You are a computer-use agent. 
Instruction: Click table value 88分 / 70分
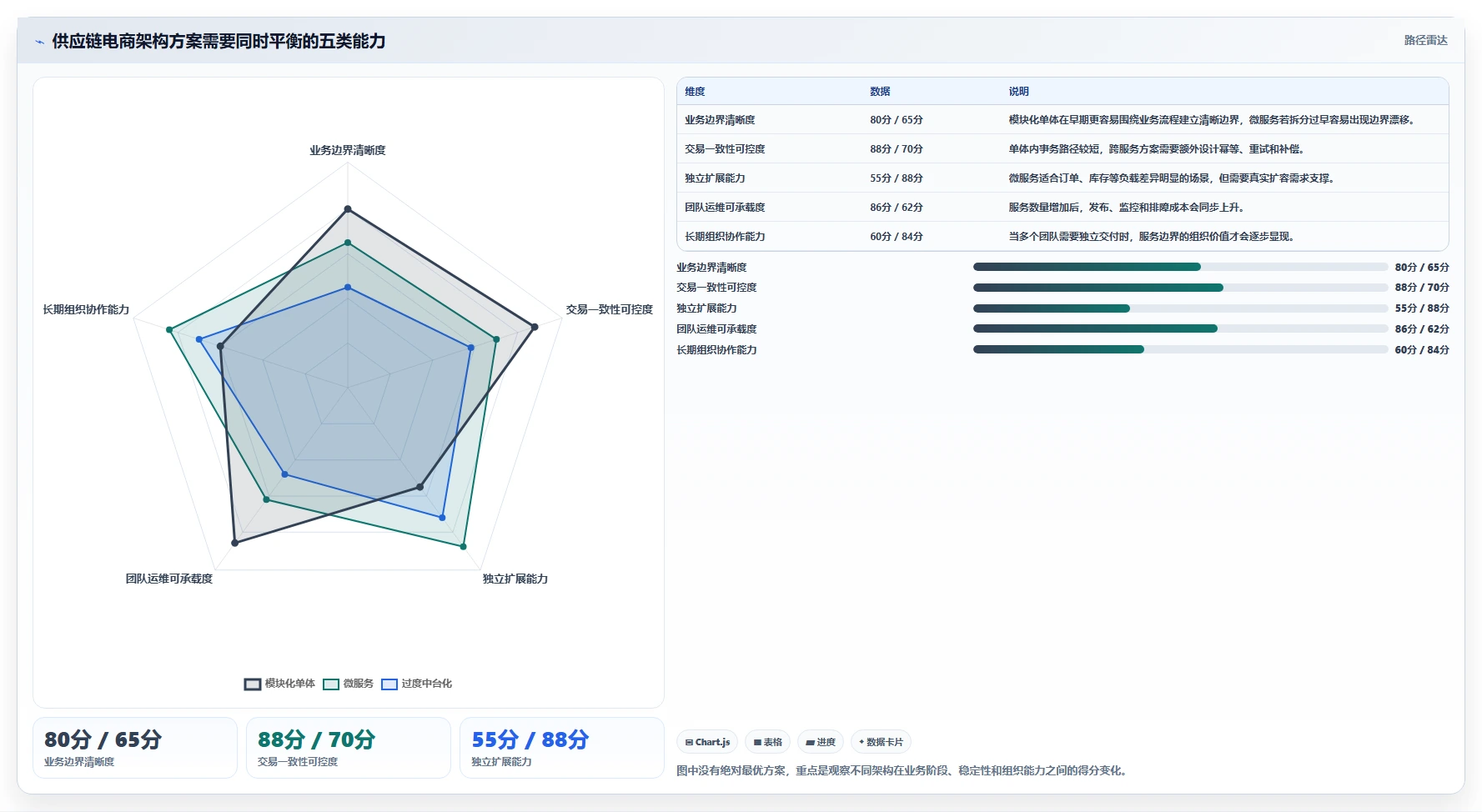(x=897, y=149)
